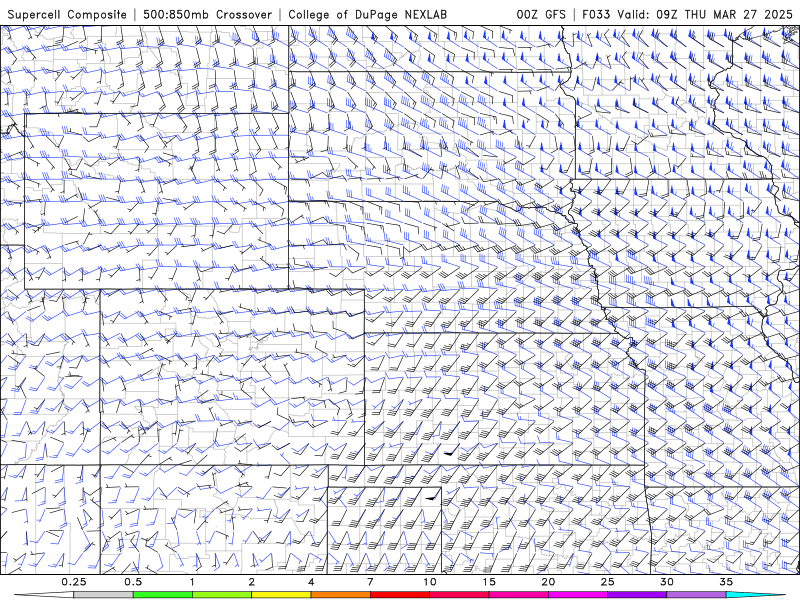
Task: Click the legend value "0.25"
Action: click(x=73, y=582)
